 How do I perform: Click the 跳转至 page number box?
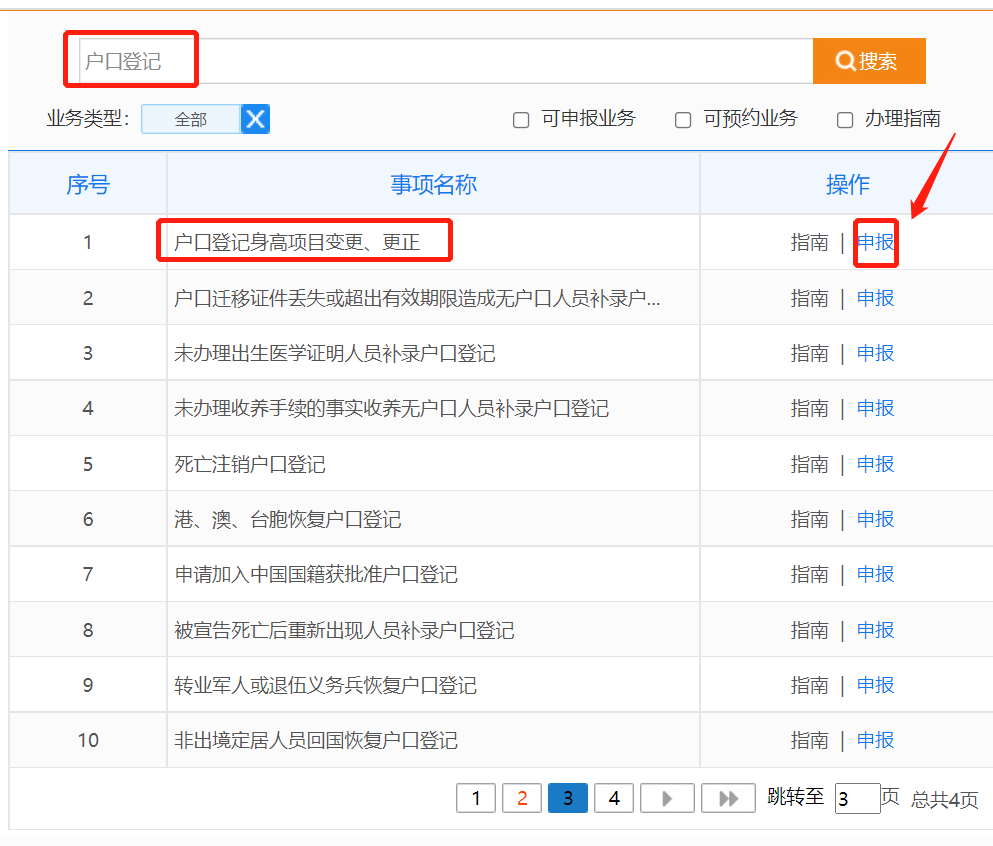856,798
